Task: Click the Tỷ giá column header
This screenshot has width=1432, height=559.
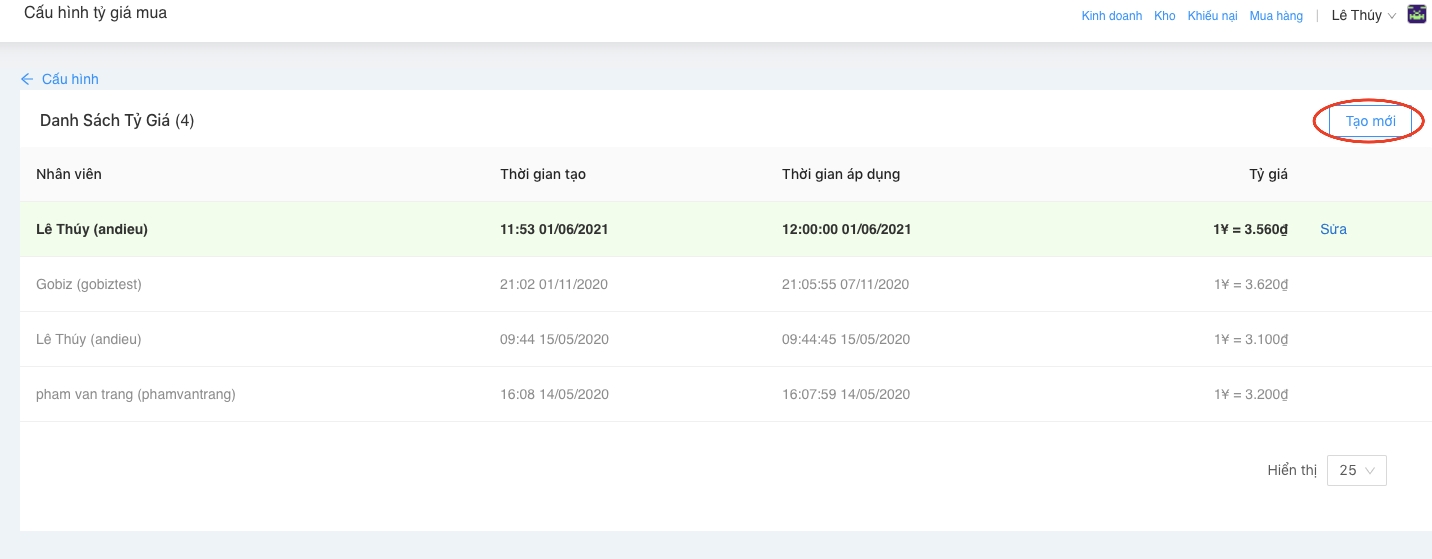Action: click(1267, 174)
